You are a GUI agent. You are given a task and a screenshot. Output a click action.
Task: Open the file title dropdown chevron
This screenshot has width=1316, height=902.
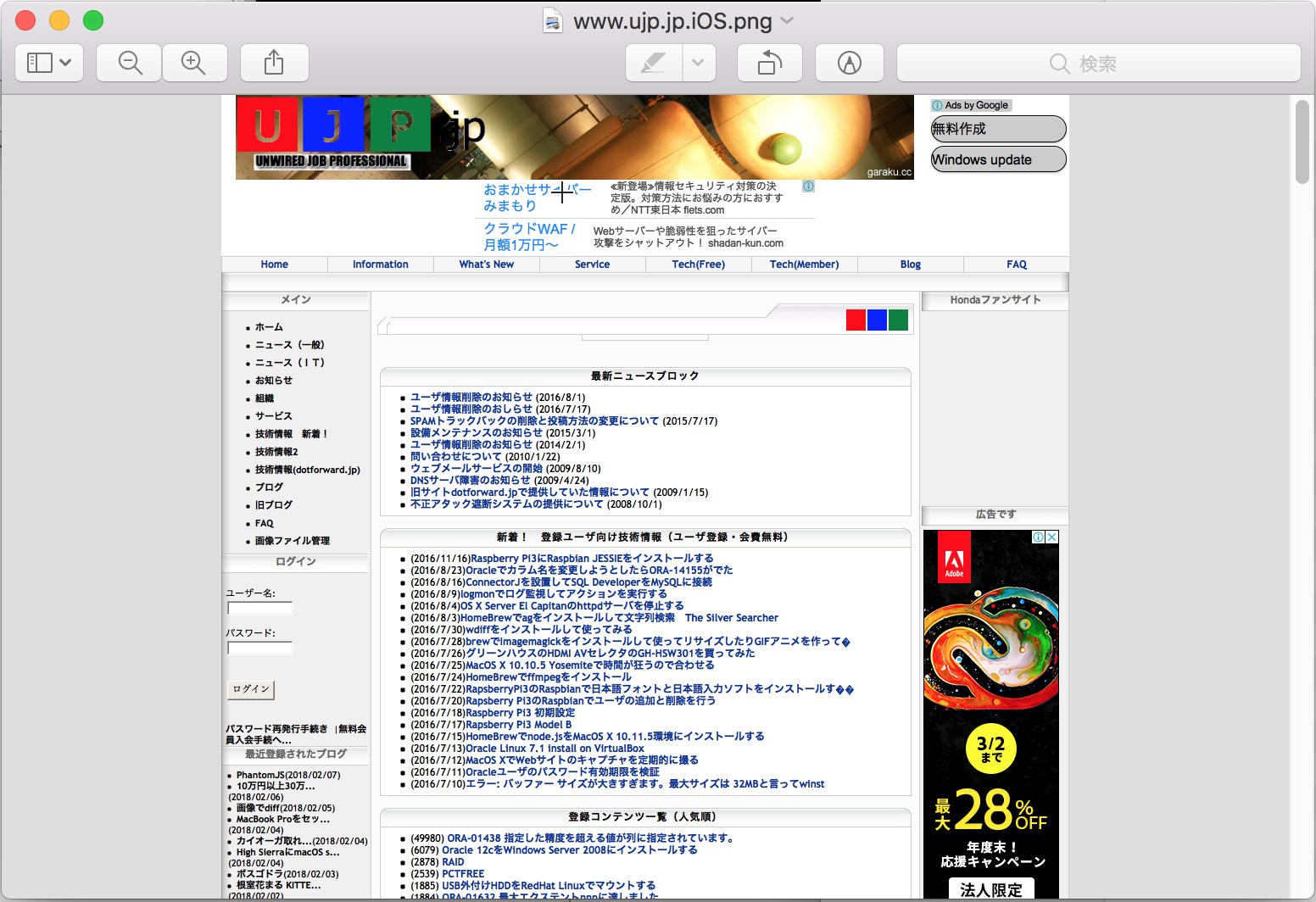787,20
